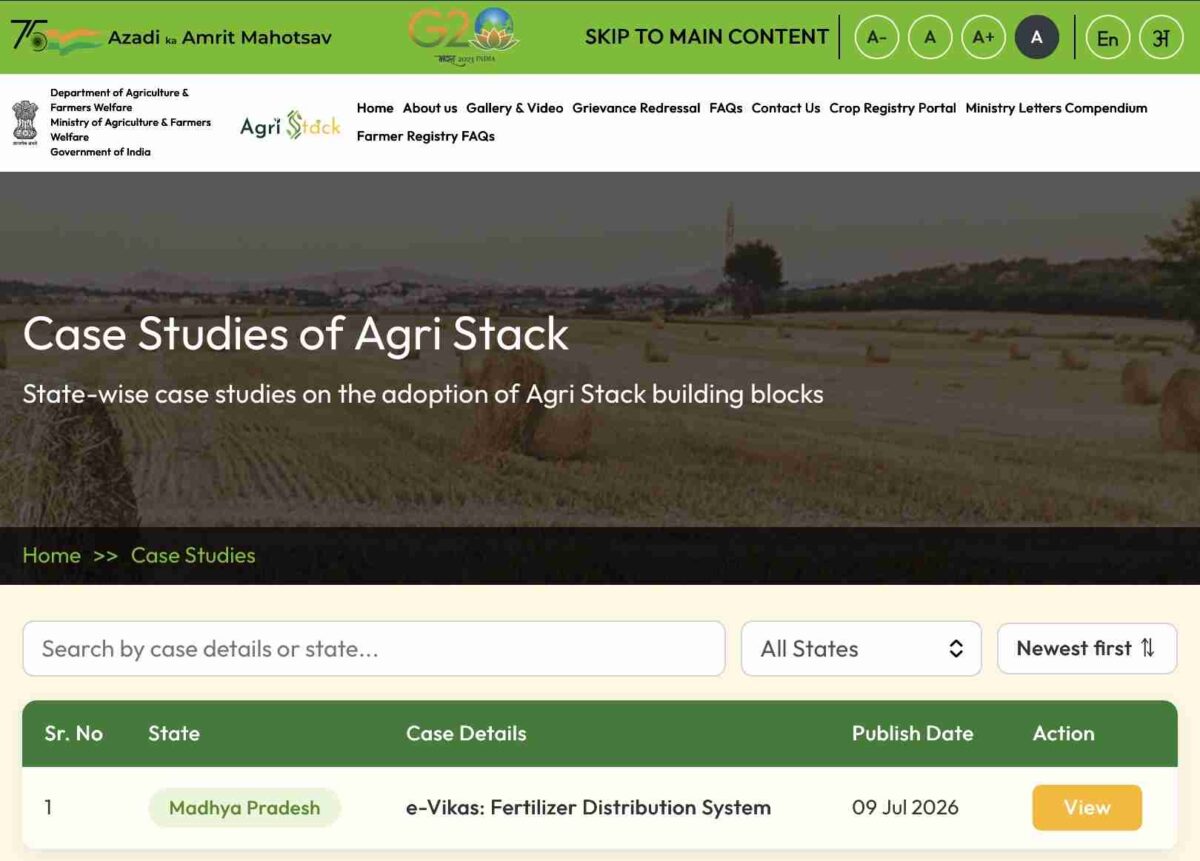Click the Case Studies of Agri Stack heading
1200x861 pixels.
coord(296,333)
